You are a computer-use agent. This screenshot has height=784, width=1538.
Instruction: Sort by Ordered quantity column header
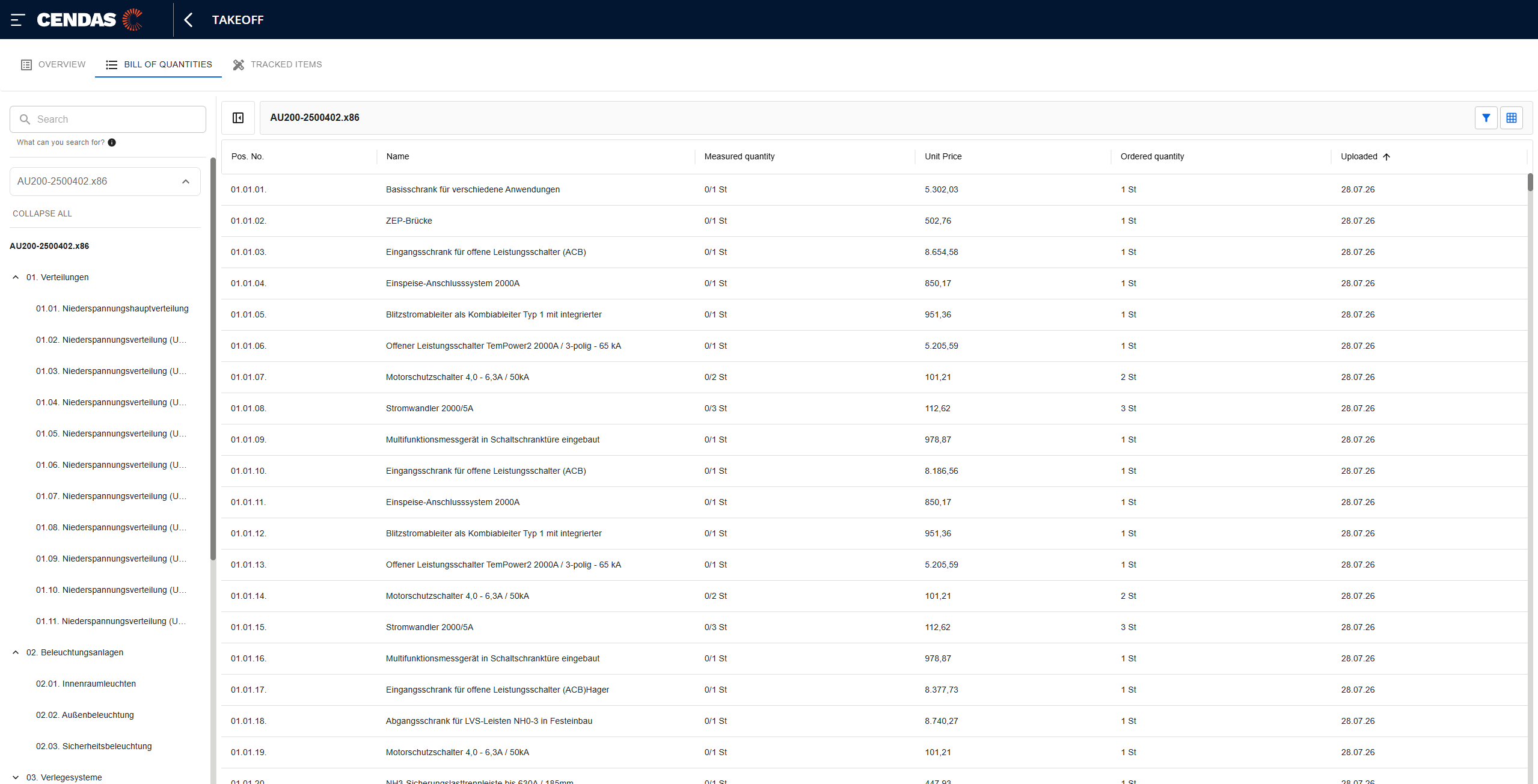point(1152,156)
